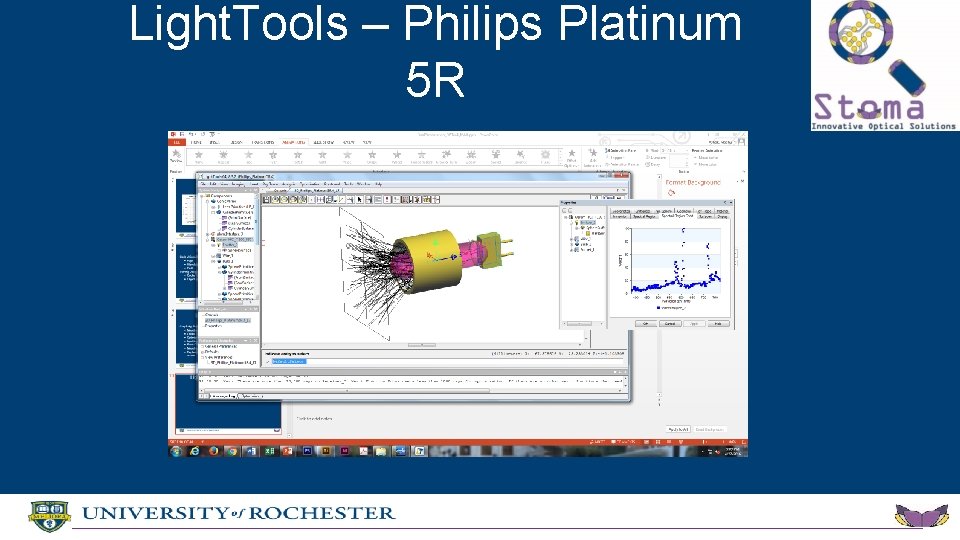Open Firefox from the taskbar
Screen dimensions: 960x540
click(213, 451)
